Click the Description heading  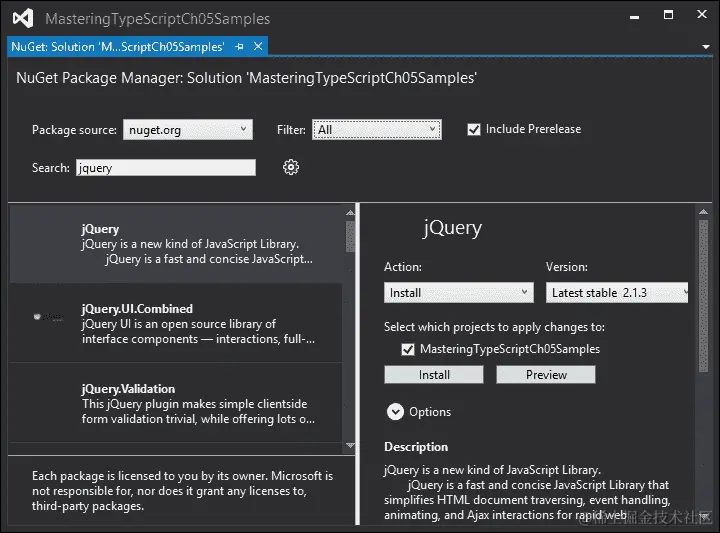click(416, 447)
